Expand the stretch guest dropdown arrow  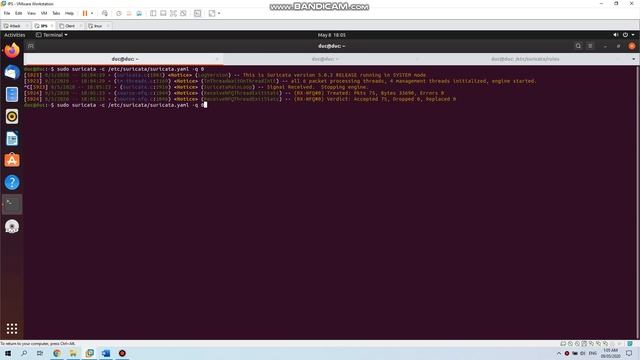coord(219,13)
